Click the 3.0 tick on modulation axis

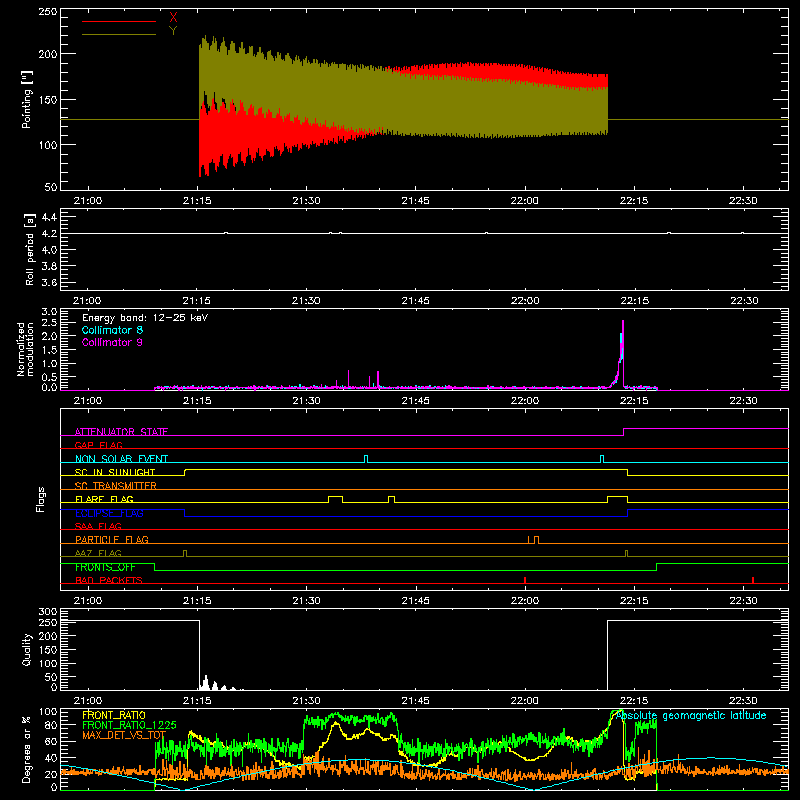[x=49, y=312]
